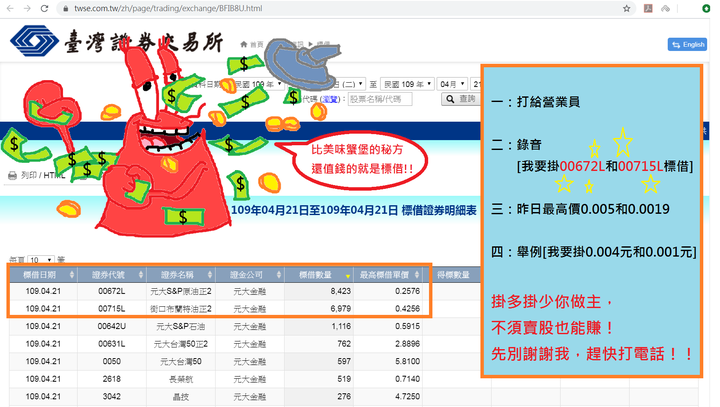Open the end month 04月 dropdown
The height and width of the screenshot is (407, 720).
coord(452,84)
